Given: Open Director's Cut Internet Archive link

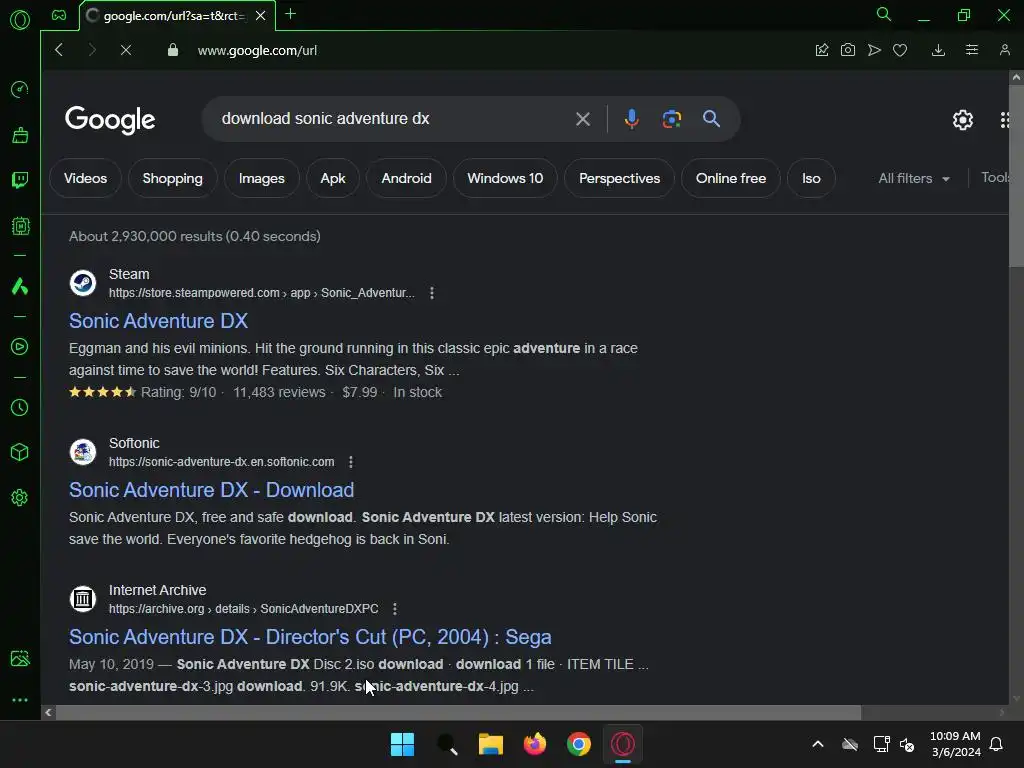Looking at the screenshot, I should [x=310, y=637].
